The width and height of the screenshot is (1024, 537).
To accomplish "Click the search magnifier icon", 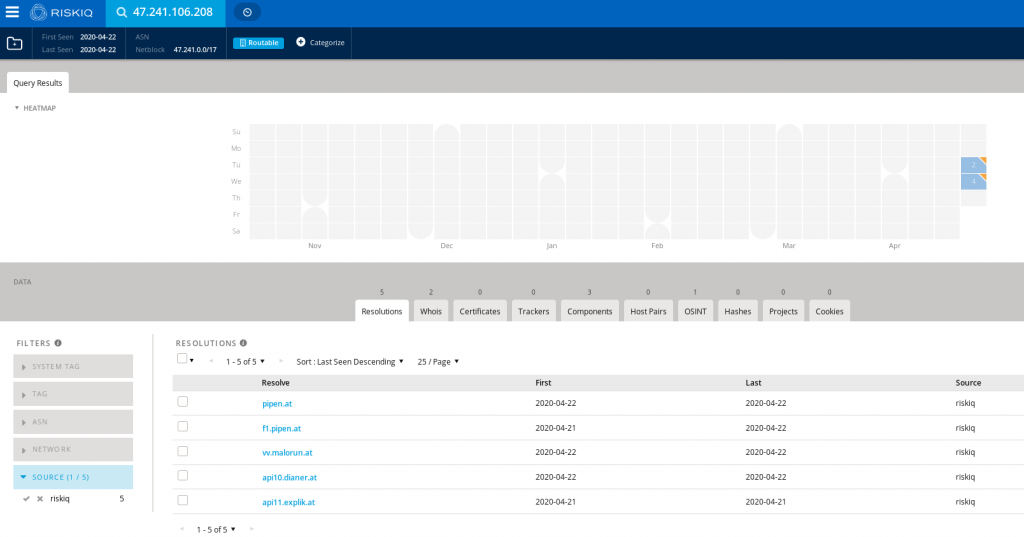I will (x=121, y=12).
